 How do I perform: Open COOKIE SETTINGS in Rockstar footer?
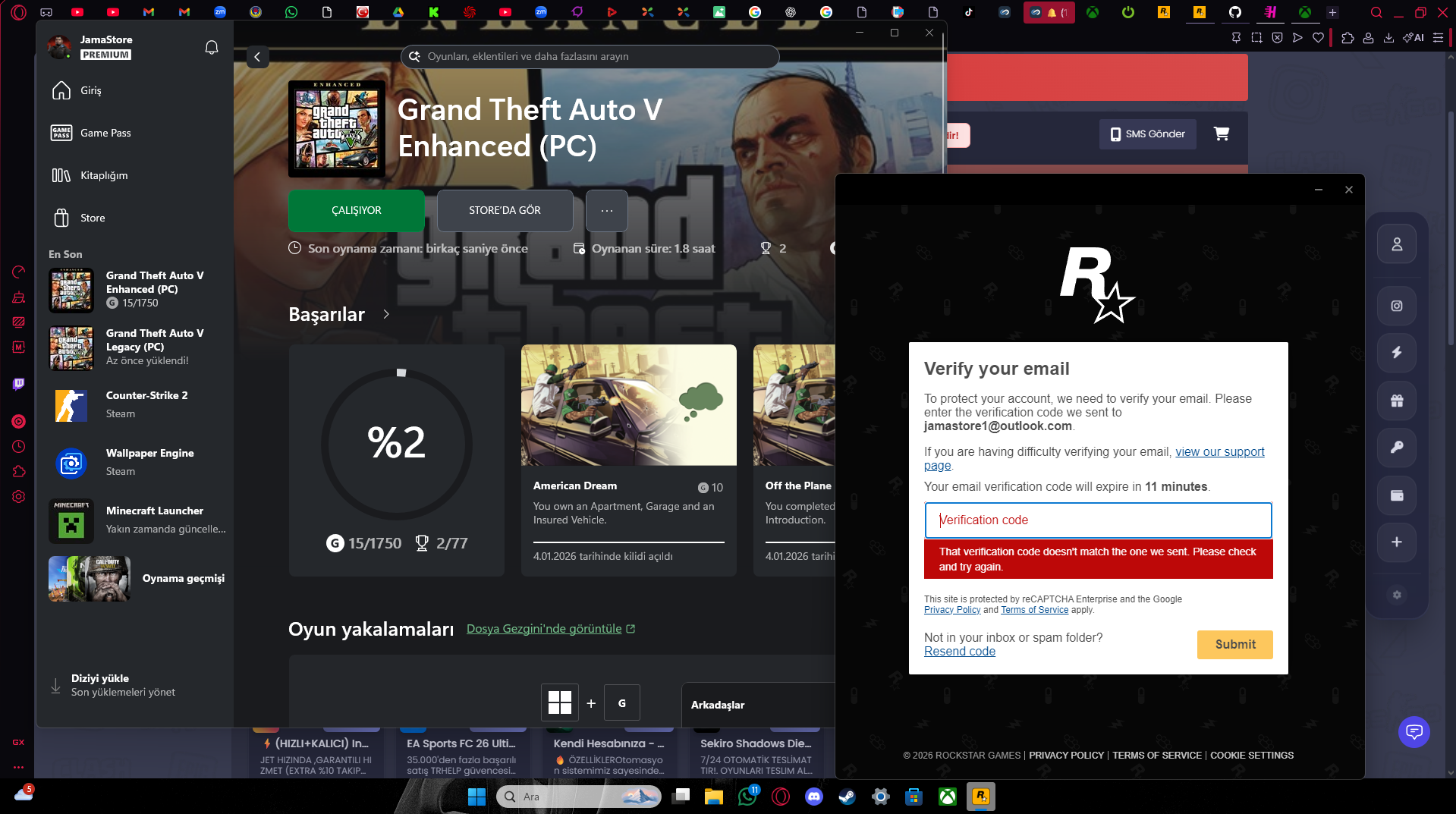pos(1251,756)
